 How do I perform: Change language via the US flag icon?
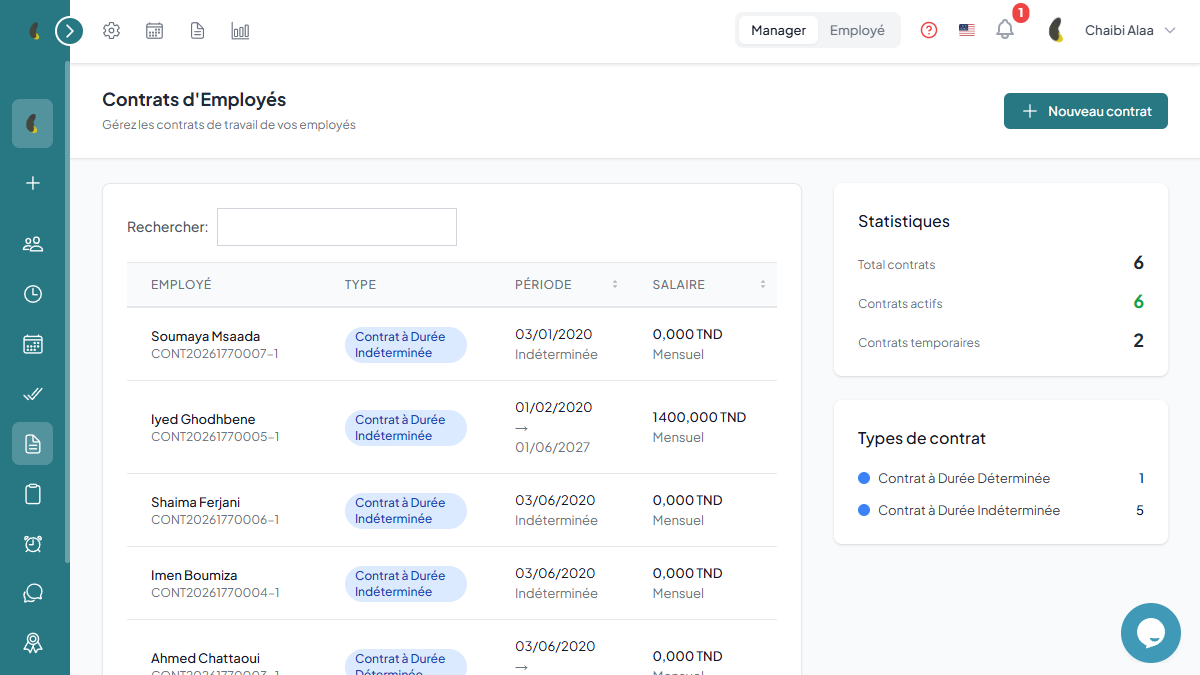(x=967, y=30)
